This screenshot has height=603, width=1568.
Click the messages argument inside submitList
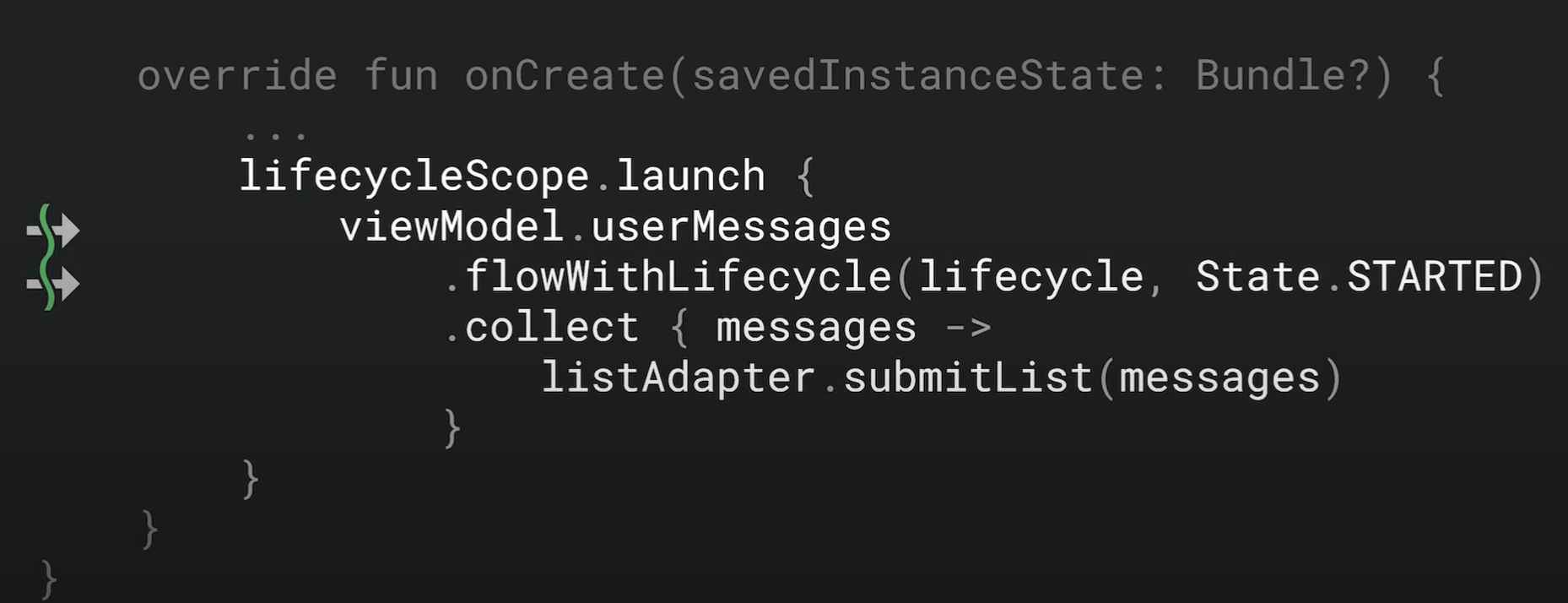1219,378
